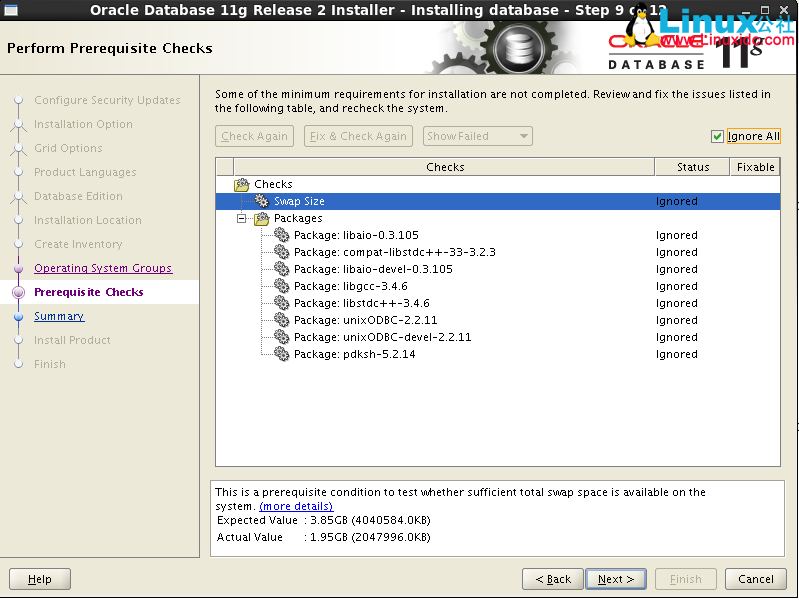Click the Configure Security Updates step
Image resolution: width=799 pixels, height=600 pixels.
click(x=107, y=100)
